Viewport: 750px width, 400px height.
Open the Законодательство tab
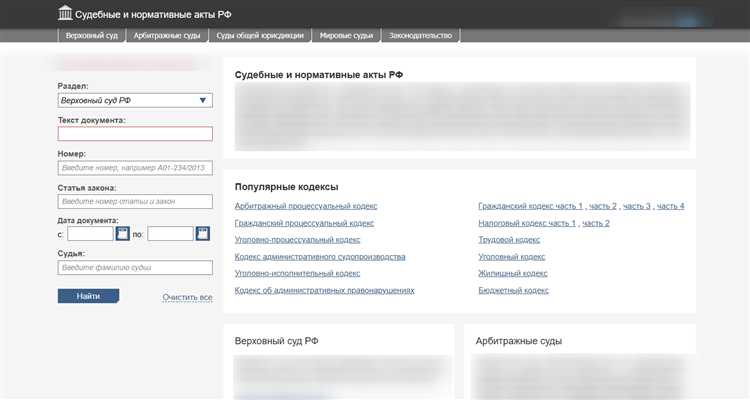[420, 35]
